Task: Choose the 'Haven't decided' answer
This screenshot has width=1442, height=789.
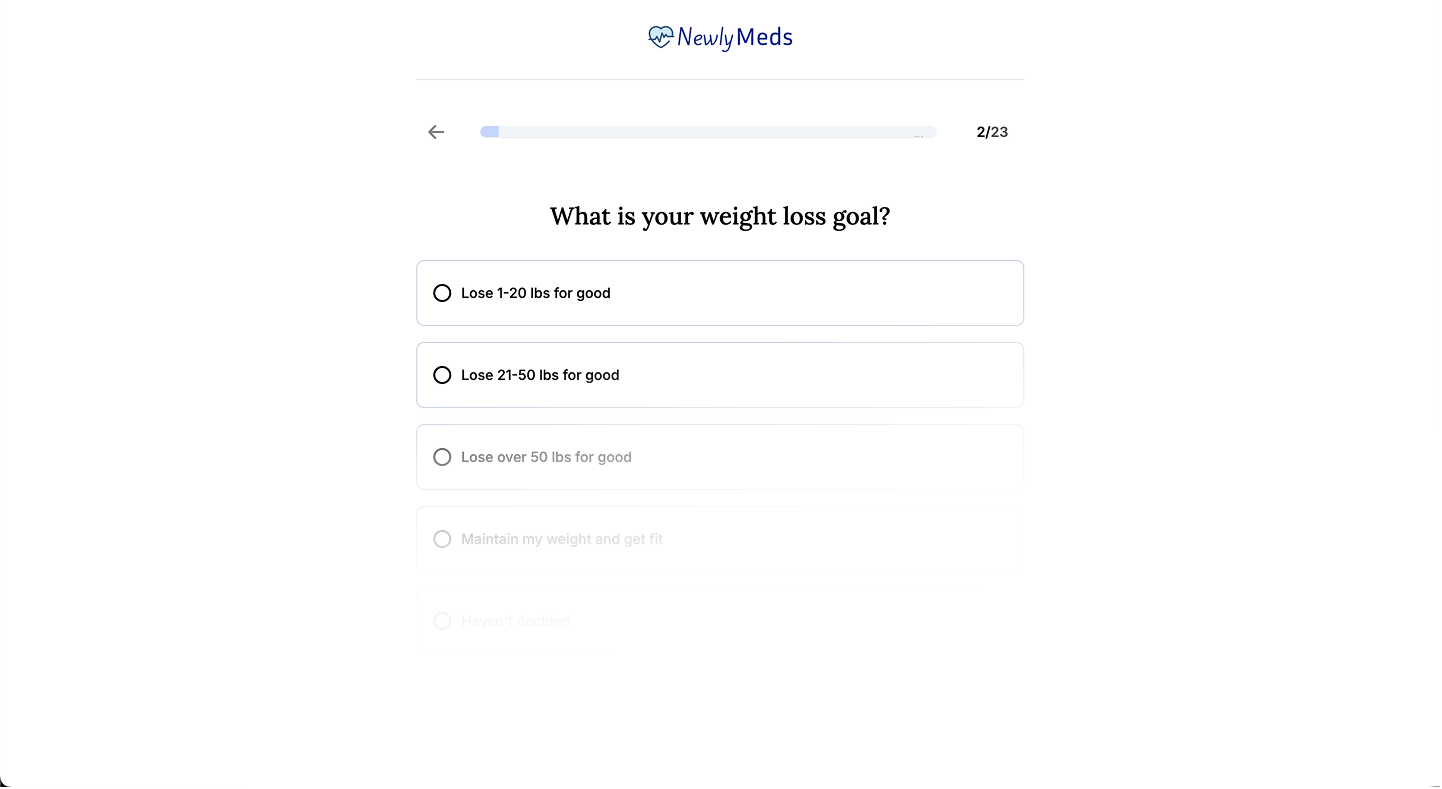Action: [x=442, y=621]
